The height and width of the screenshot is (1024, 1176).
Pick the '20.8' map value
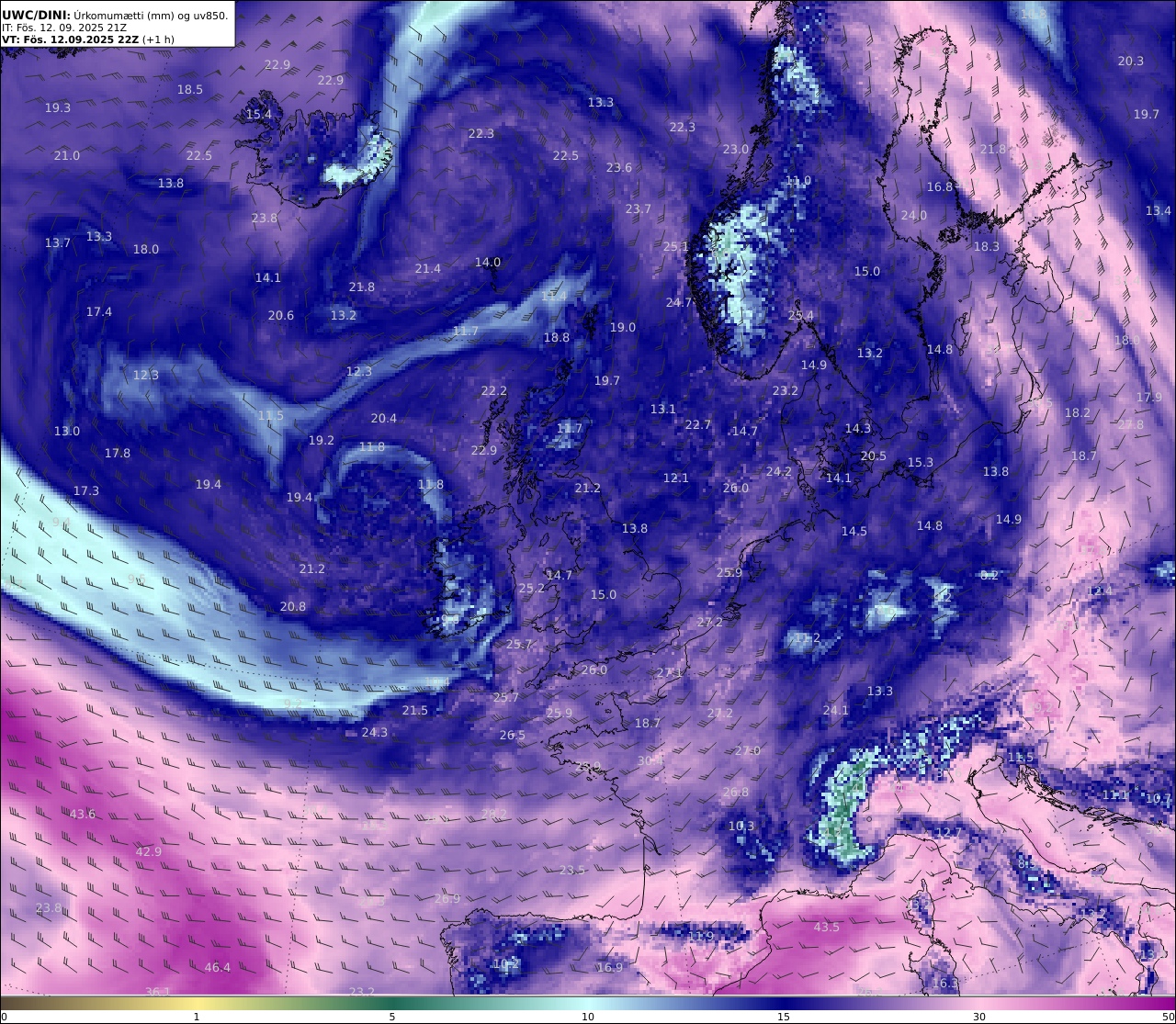[x=293, y=607]
